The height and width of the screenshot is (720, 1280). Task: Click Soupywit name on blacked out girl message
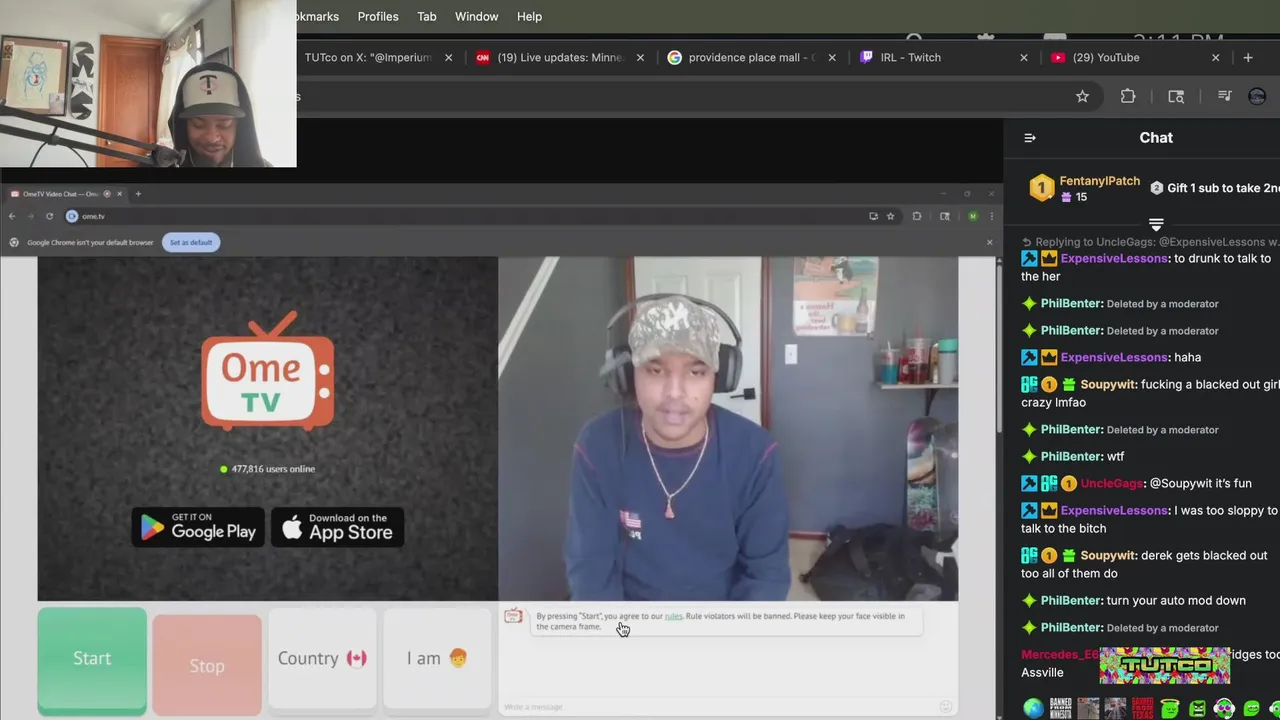click(x=1108, y=384)
